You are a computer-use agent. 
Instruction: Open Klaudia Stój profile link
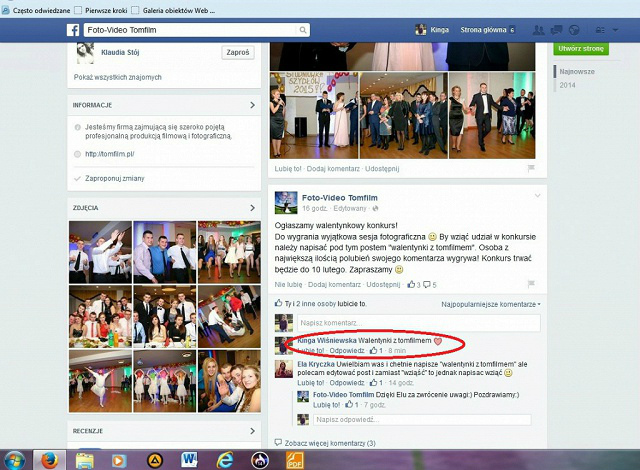click(x=120, y=52)
